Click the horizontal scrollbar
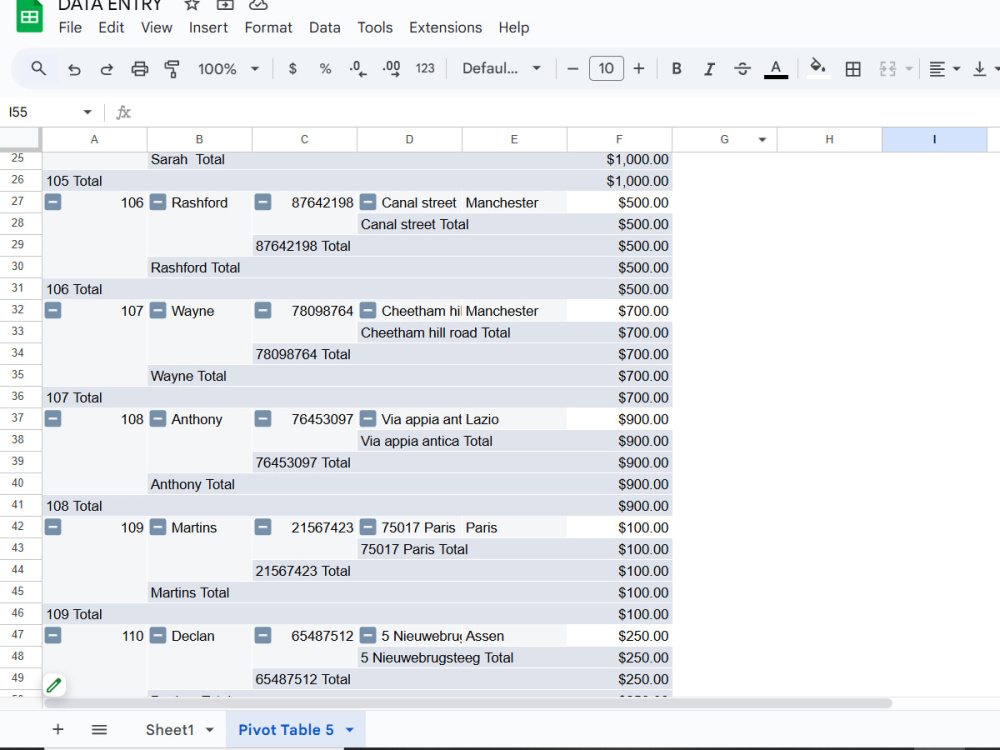Viewport: 1000px width, 750px height. 468,703
